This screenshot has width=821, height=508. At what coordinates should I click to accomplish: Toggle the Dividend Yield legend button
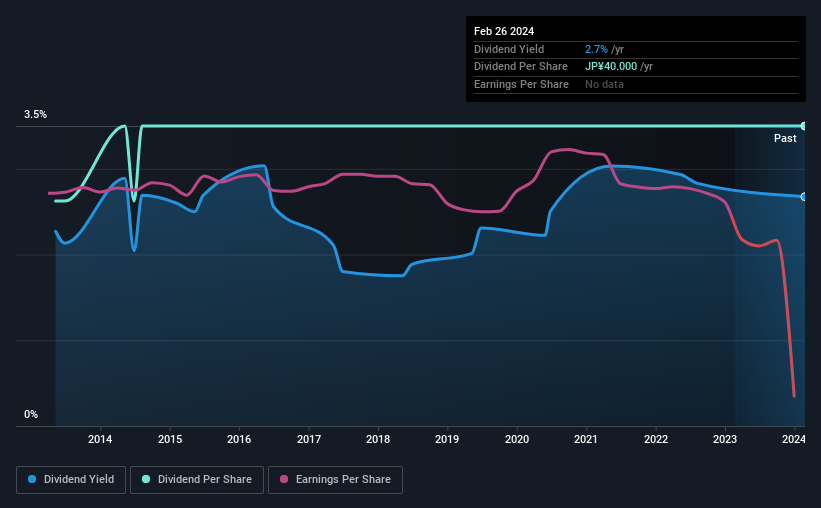pyautogui.click(x=71, y=480)
